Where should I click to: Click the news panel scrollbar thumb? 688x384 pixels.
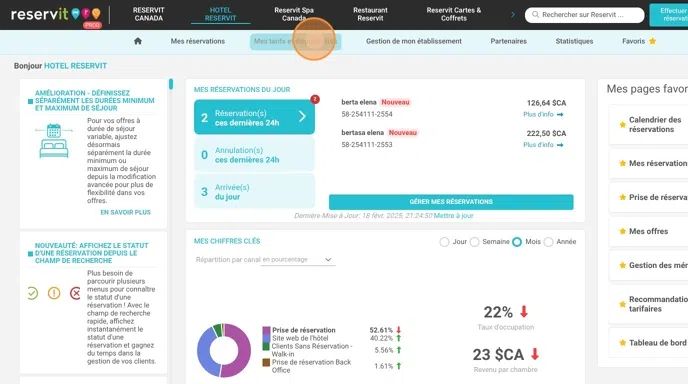pyautogui.click(x=171, y=84)
